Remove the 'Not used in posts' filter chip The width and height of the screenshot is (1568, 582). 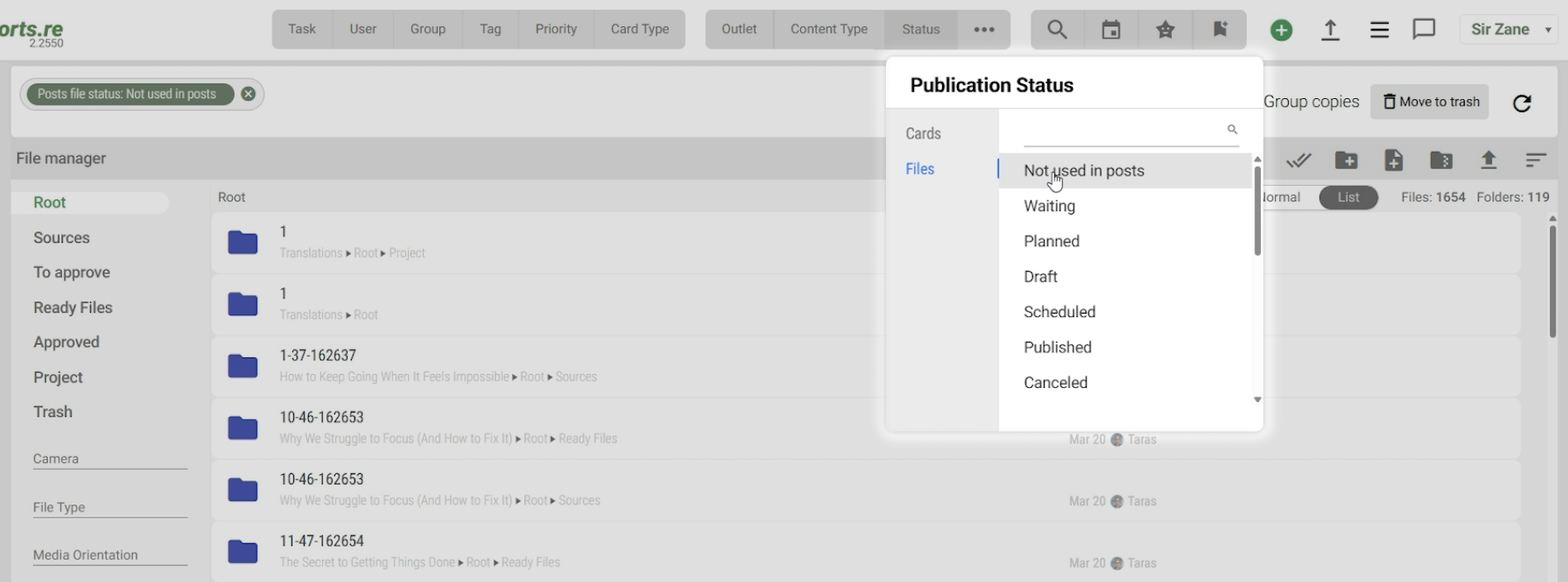248,94
